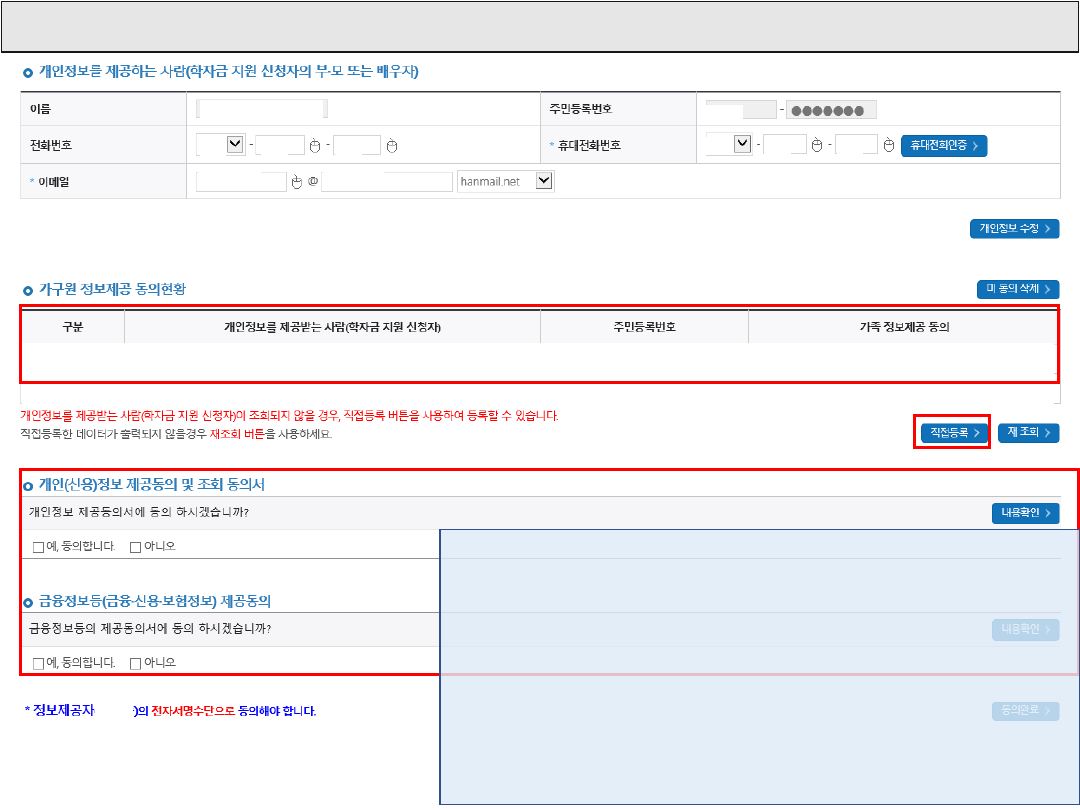Click the 미동의 삭제 button

(x=1017, y=289)
